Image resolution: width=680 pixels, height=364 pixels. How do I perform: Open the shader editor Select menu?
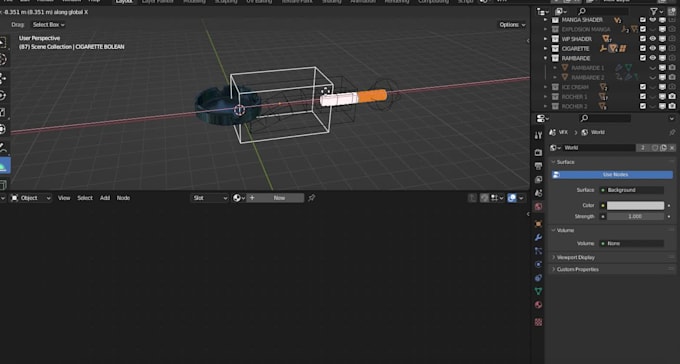(85, 198)
